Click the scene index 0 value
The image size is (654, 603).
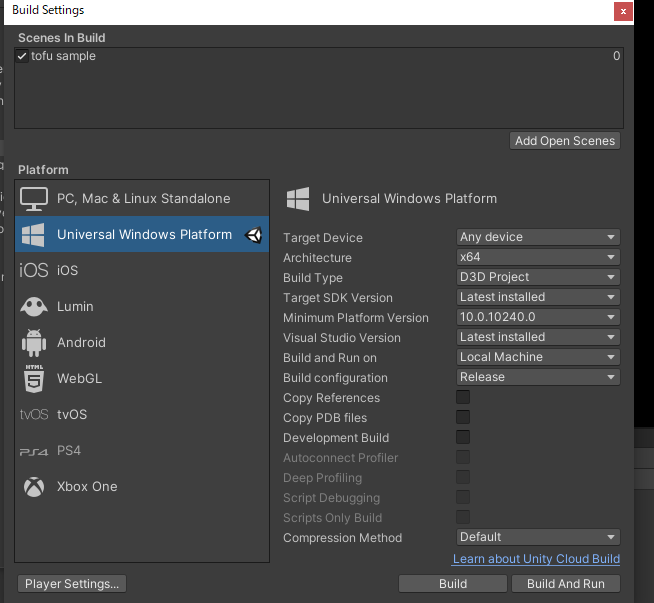pos(616,56)
